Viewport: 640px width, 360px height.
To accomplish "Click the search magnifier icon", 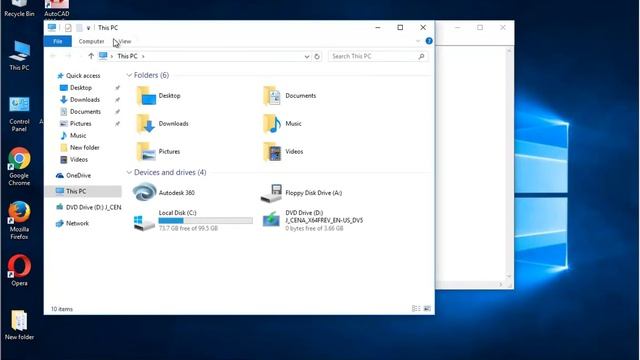I will (421, 56).
